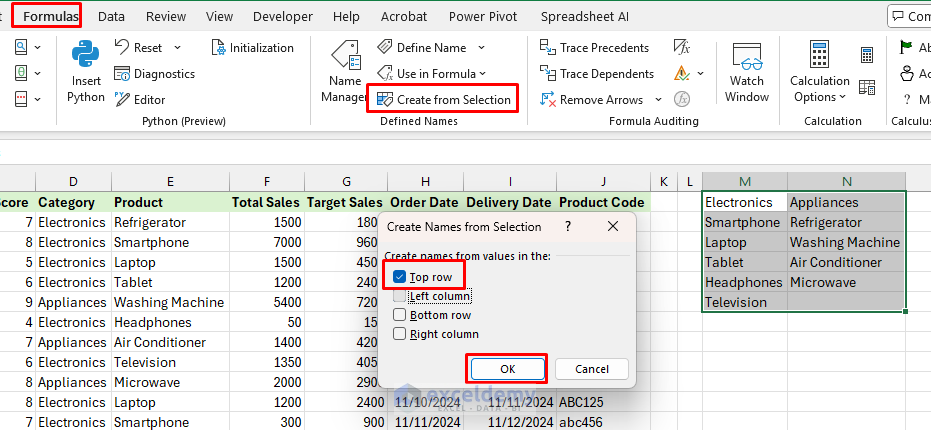The image size is (931, 430).
Task: Click the Show Formulas icon
Action: [682, 47]
